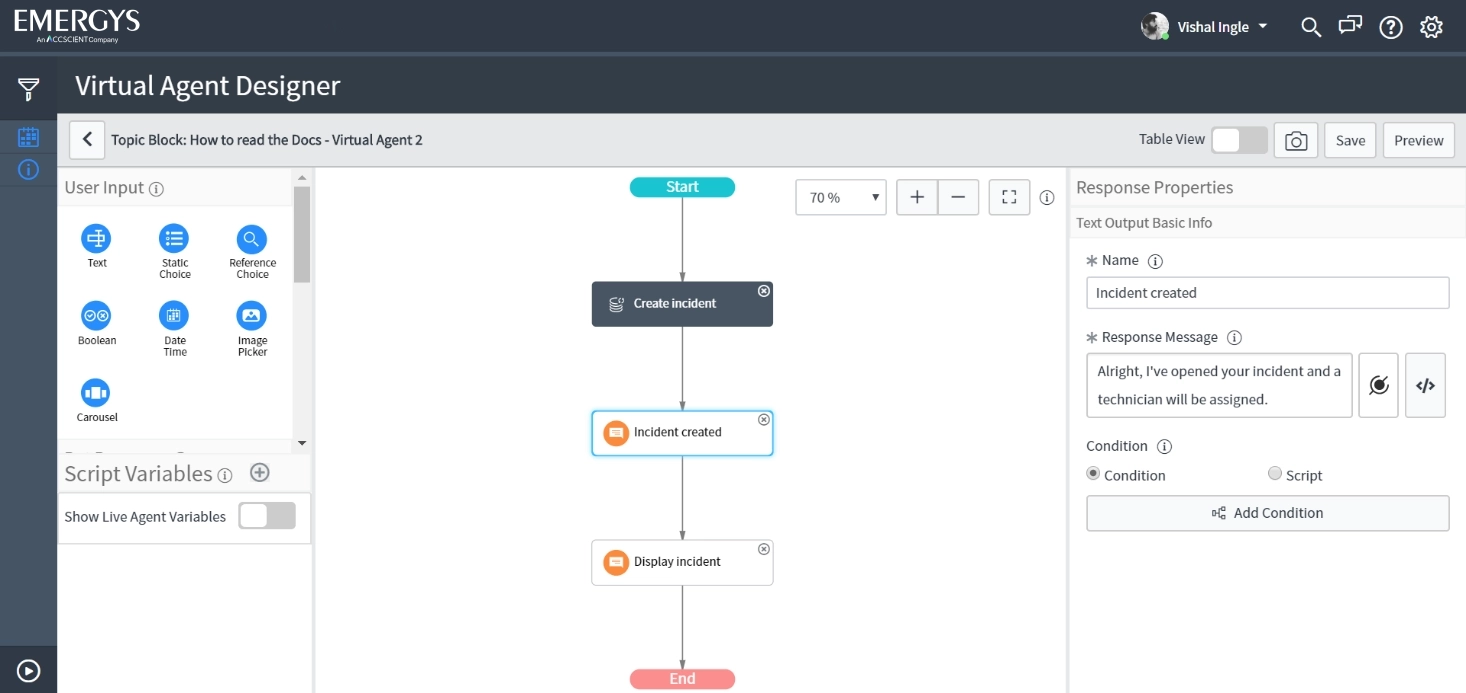
Task: Fit the flow canvas to screen
Action: [1009, 197]
